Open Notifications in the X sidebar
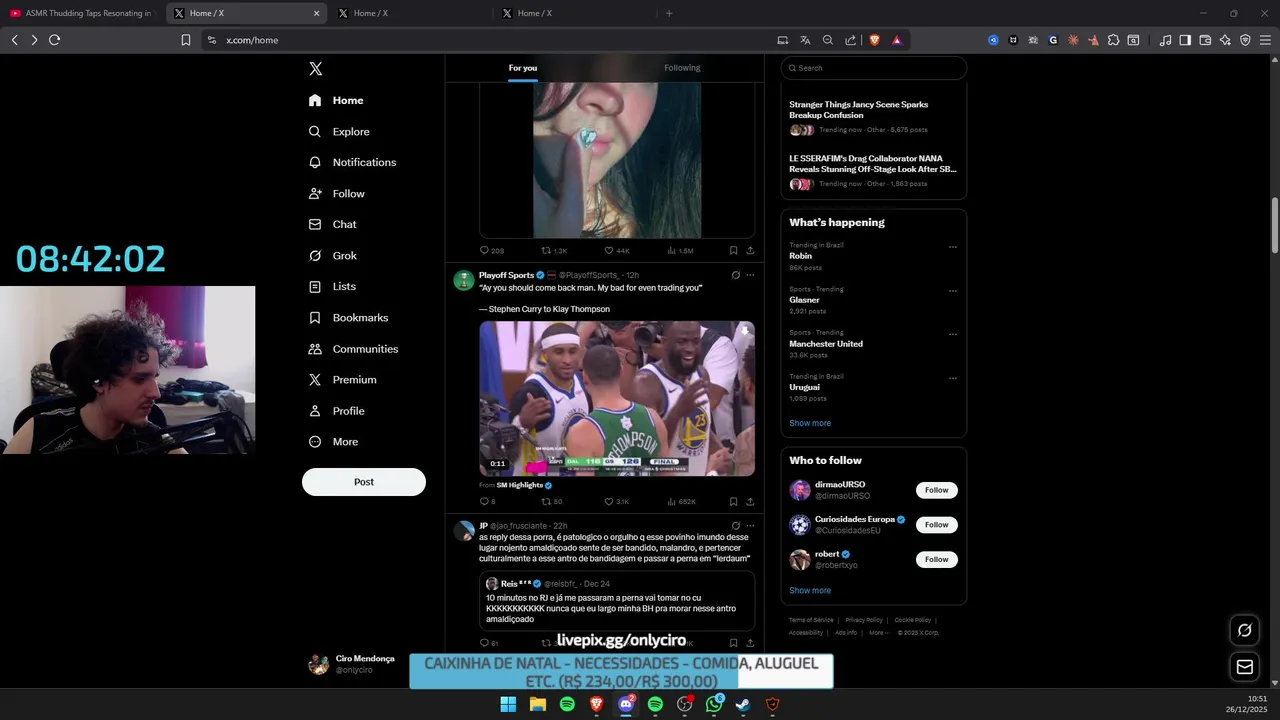The image size is (1280, 720). [352, 162]
